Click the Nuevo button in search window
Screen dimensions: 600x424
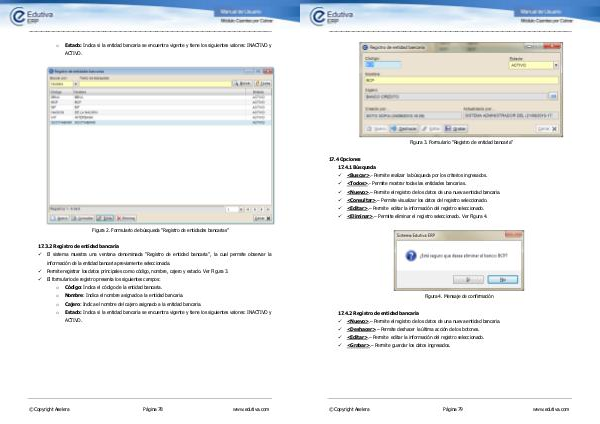[x=61, y=216]
